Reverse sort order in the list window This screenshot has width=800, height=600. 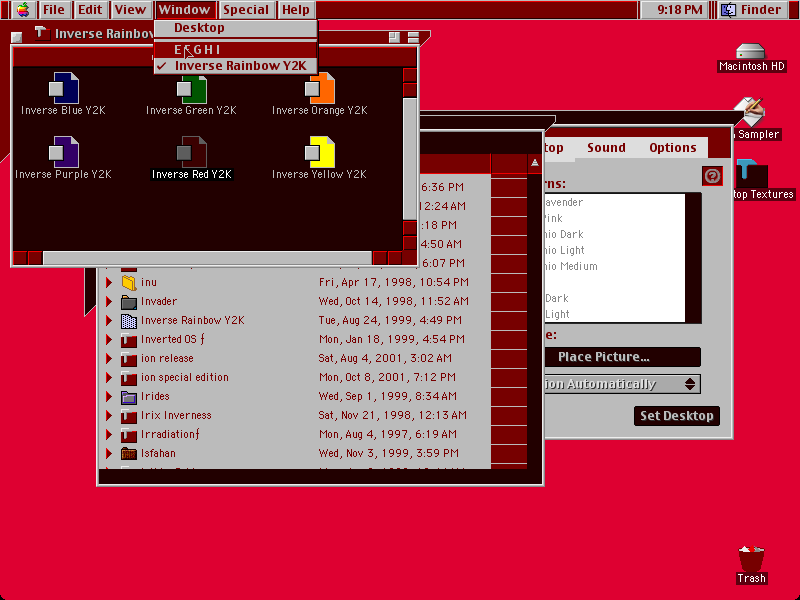click(x=534, y=163)
